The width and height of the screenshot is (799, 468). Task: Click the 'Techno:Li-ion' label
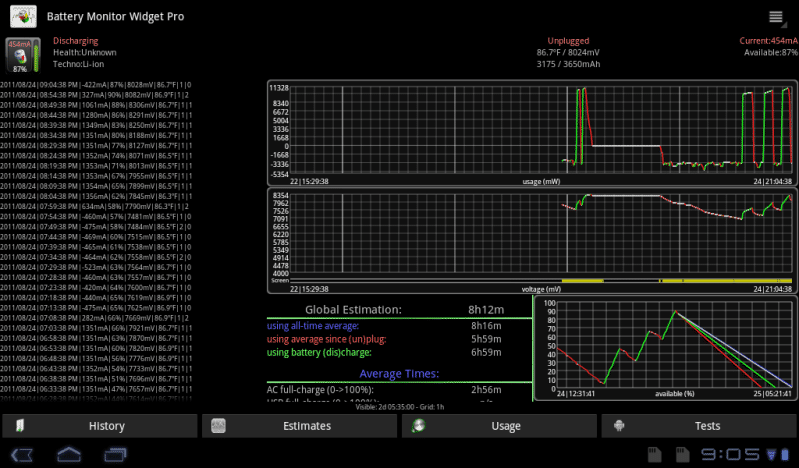tap(78, 64)
